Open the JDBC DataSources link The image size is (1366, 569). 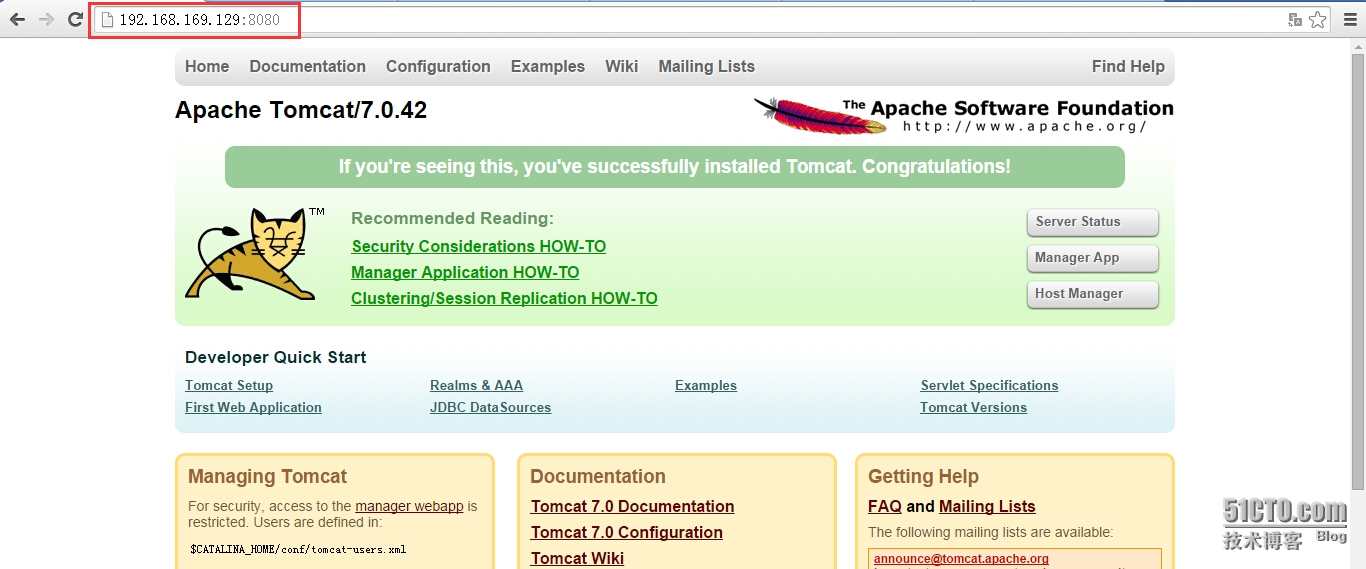[490, 407]
